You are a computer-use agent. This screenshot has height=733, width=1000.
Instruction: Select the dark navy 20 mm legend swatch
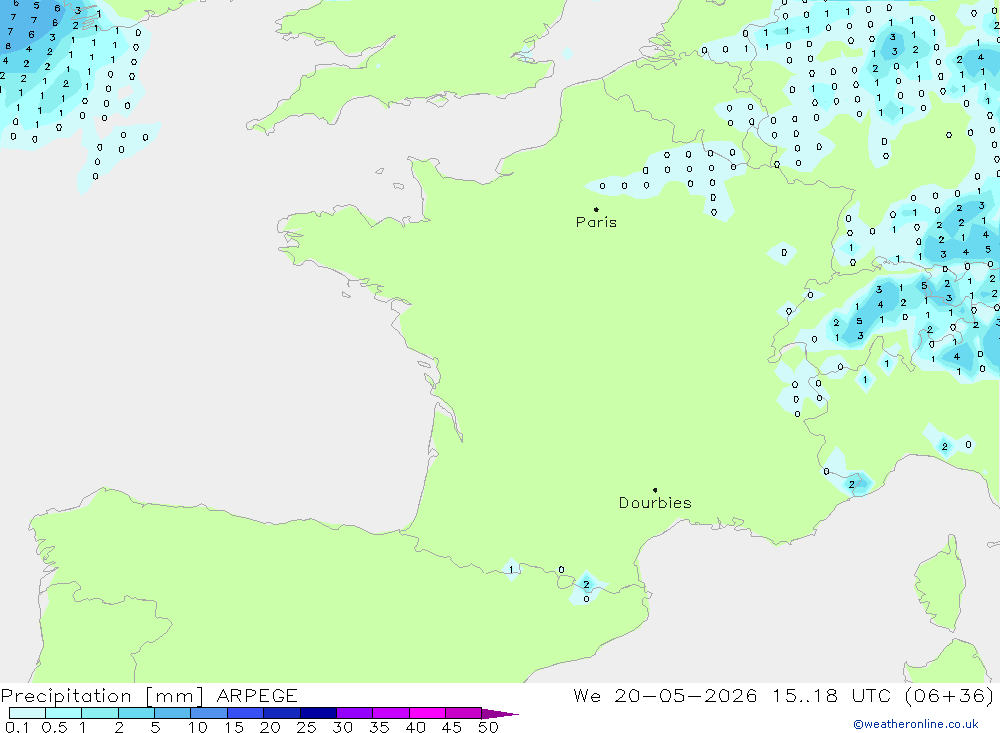282,713
